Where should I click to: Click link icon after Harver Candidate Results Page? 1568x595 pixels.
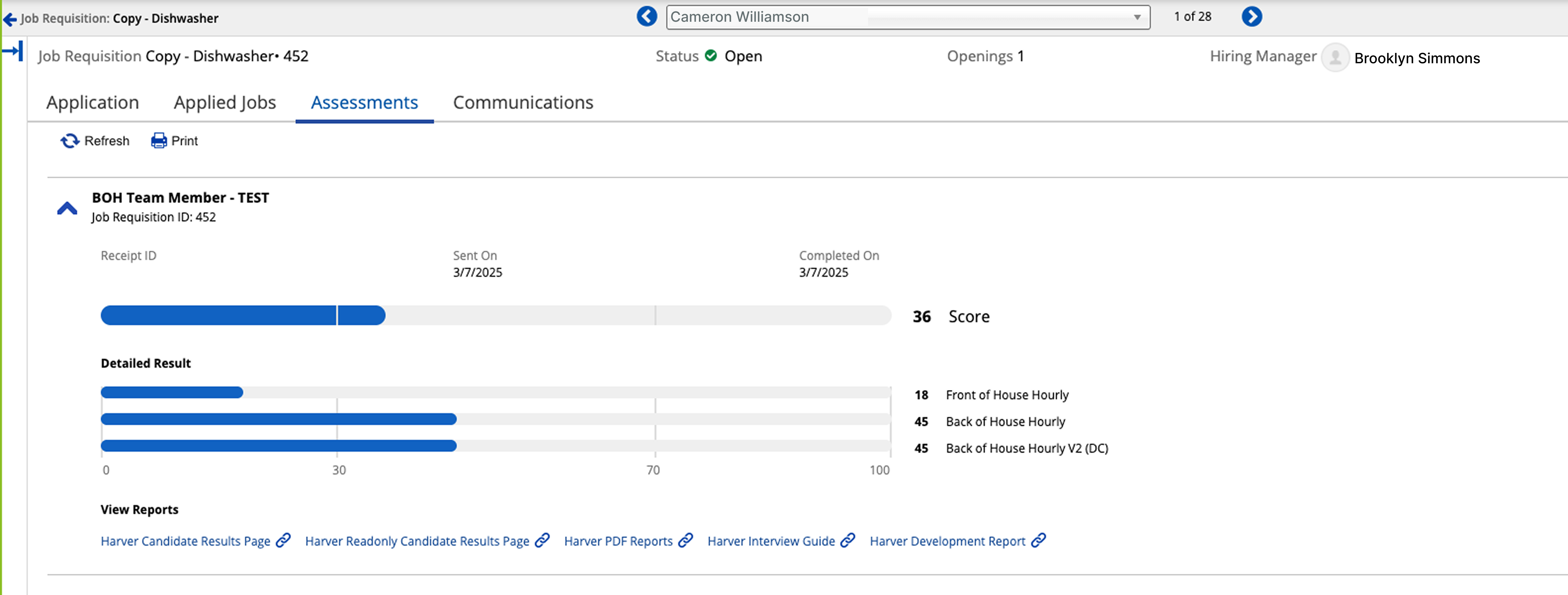point(283,540)
